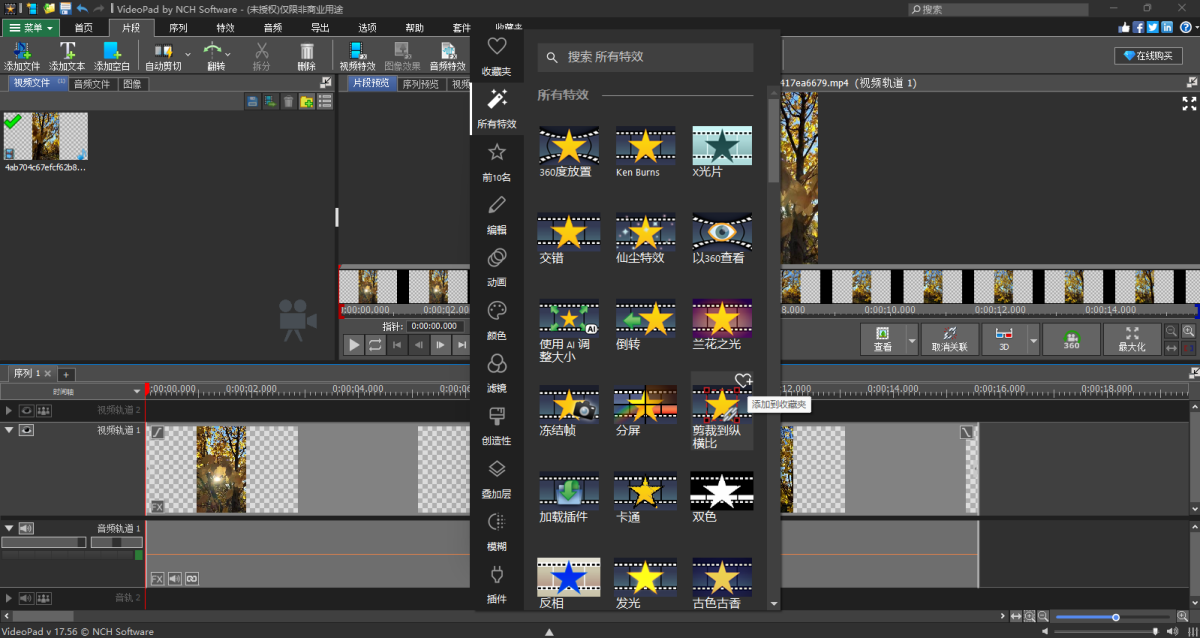This screenshot has height=638, width=1200.
Task: Switch to the 导出 export ribbon tab
Action: [x=320, y=27]
